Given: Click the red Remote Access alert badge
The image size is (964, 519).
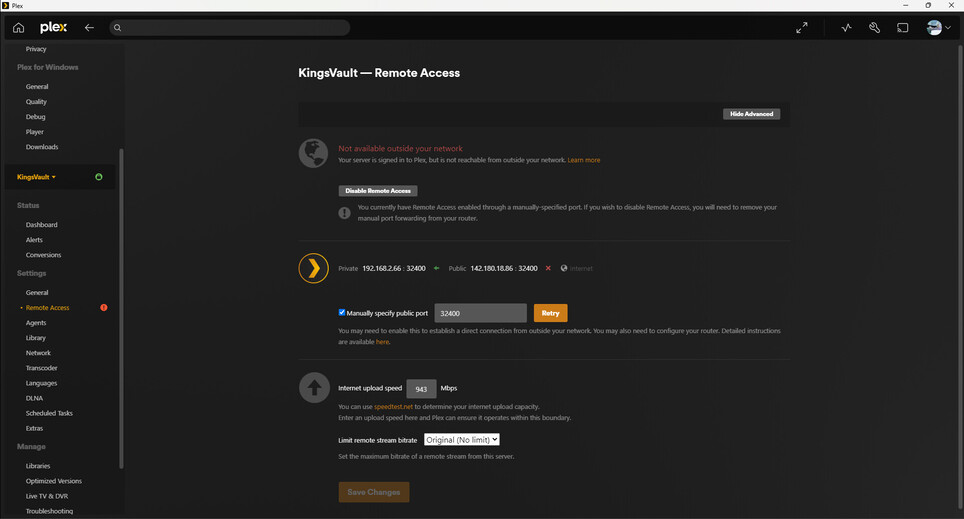Looking at the screenshot, I should point(104,307).
